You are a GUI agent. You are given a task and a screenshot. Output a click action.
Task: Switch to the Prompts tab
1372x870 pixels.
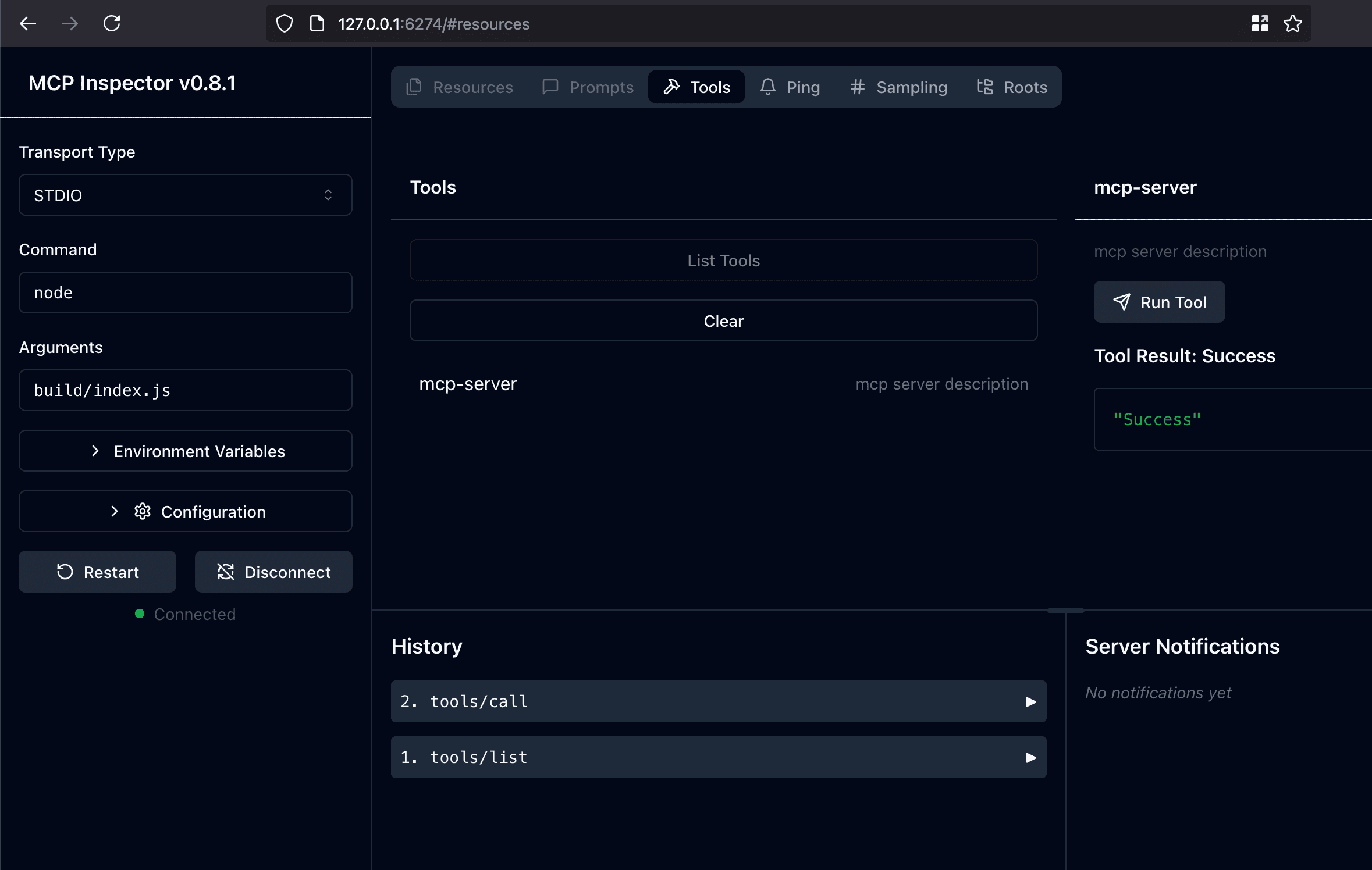[x=588, y=87]
